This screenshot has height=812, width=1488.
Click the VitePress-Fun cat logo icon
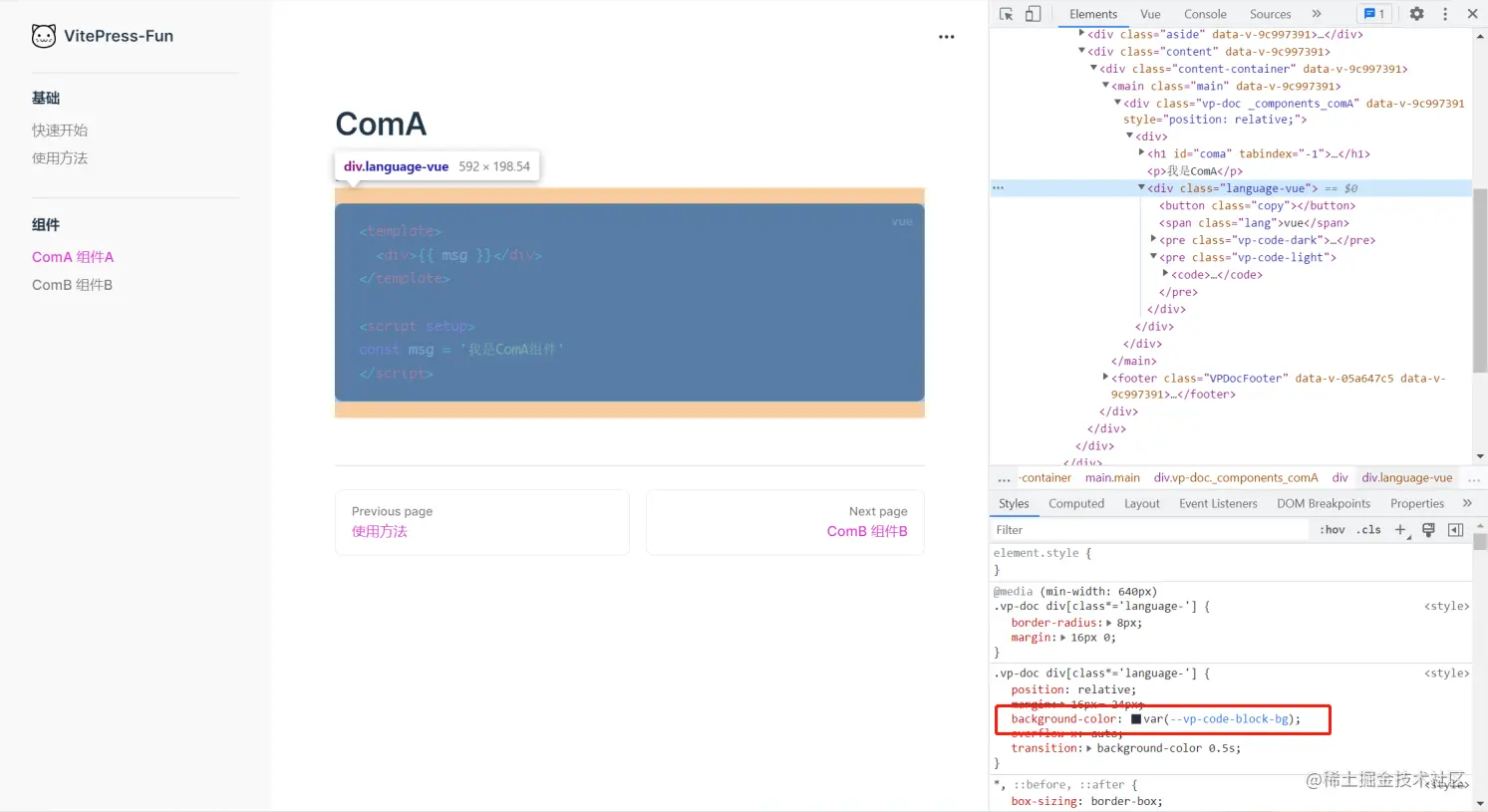(x=44, y=36)
